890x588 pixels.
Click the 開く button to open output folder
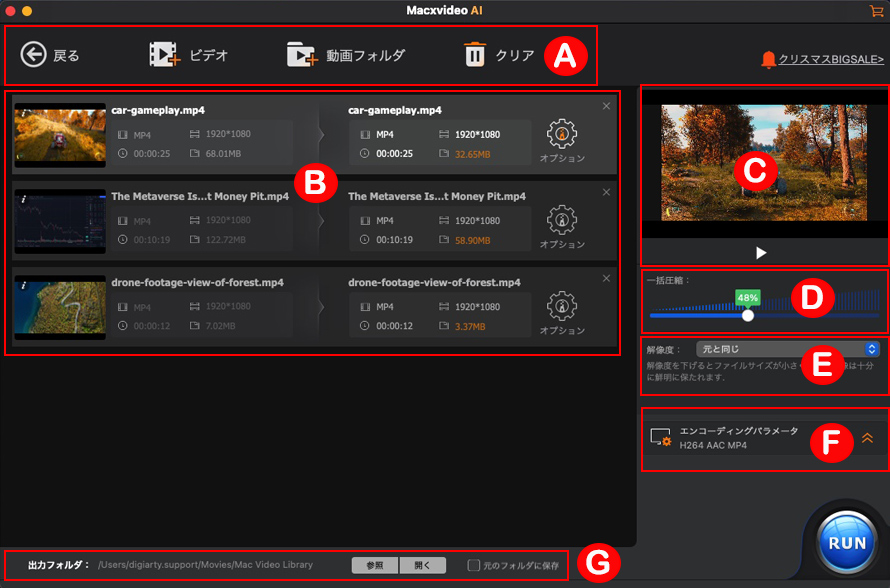pyautogui.click(x=423, y=564)
